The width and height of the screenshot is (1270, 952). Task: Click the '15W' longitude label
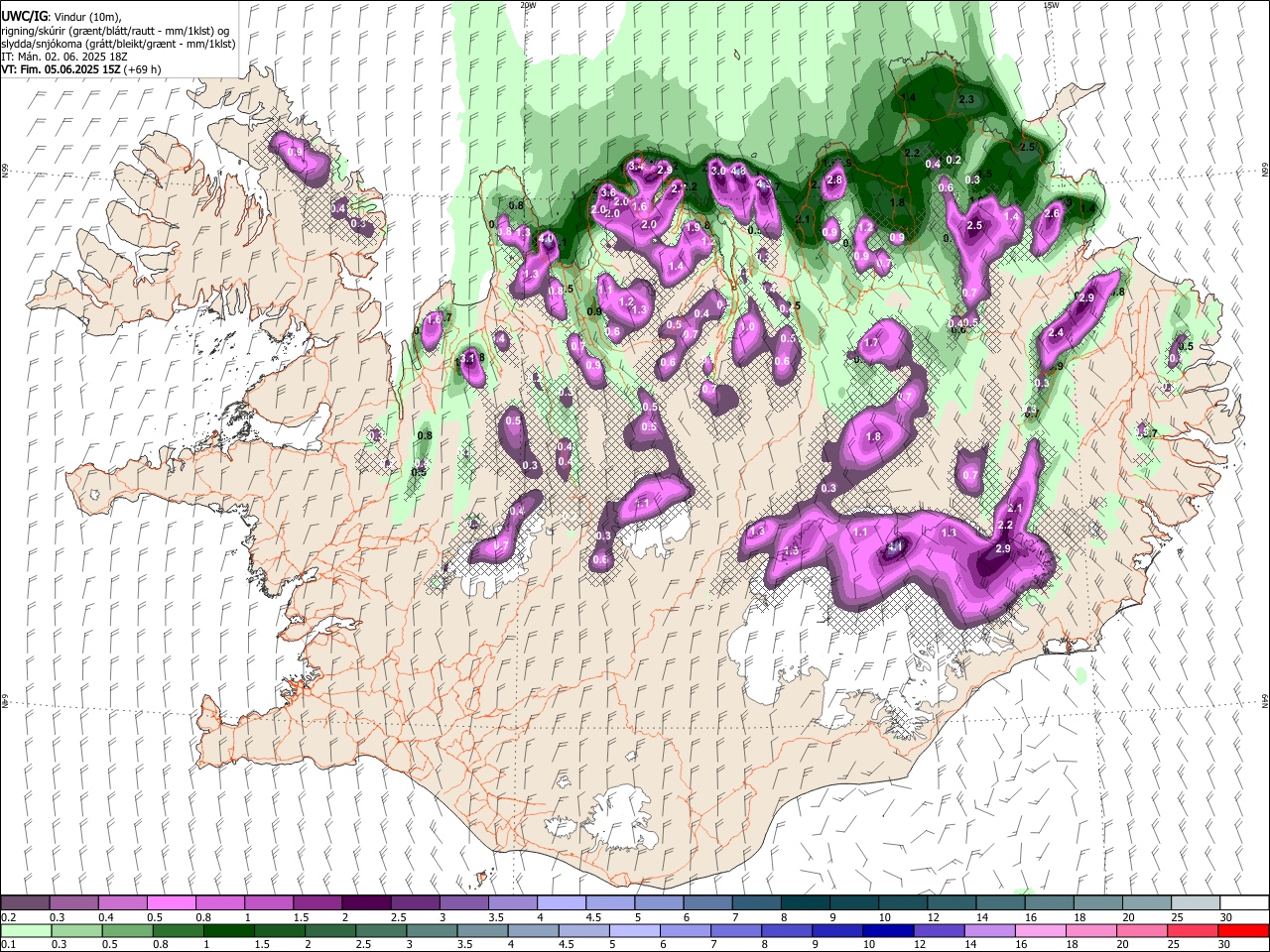pos(1051,5)
